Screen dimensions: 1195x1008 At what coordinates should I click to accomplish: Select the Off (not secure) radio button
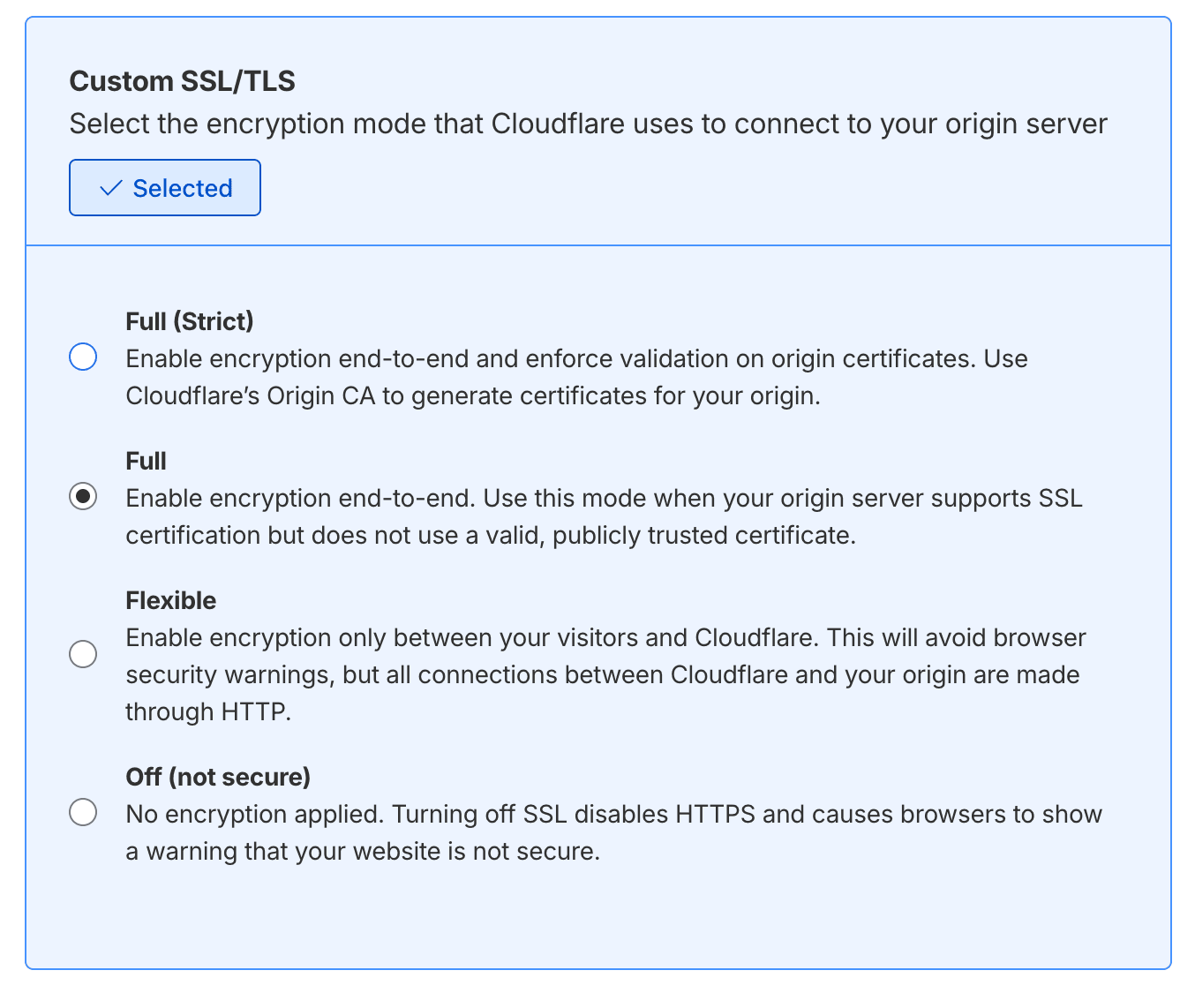(x=83, y=812)
